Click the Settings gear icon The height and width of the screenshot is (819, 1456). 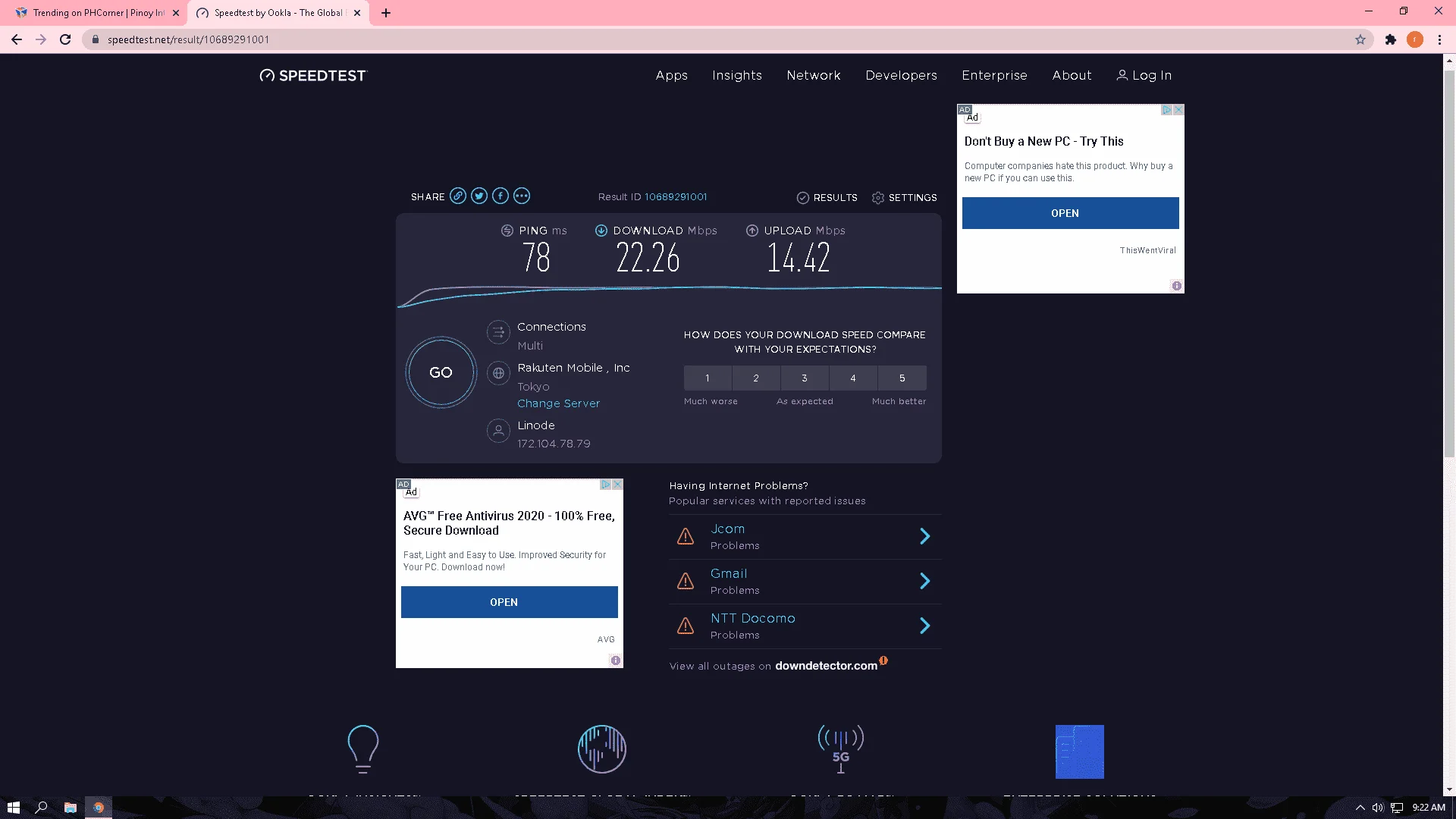[x=878, y=198]
